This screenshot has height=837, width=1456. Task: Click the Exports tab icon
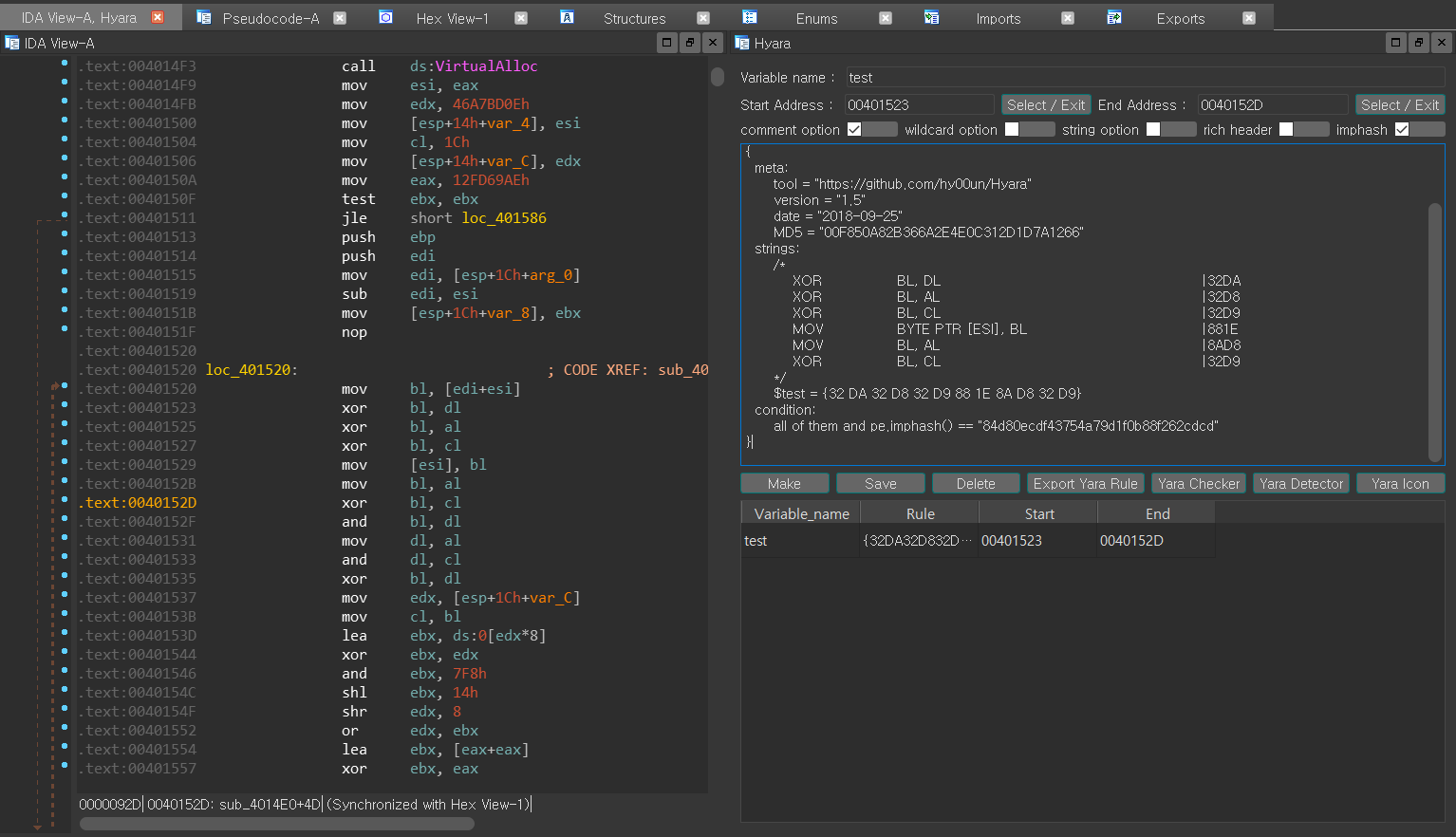coord(1114,17)
